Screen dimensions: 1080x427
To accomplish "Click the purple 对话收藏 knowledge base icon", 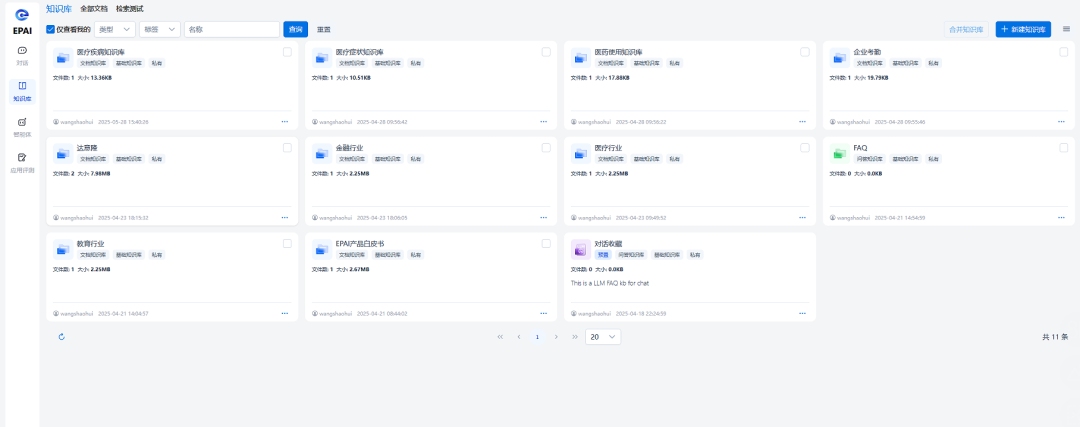I will pyautogui.click(x=580, y=248).
